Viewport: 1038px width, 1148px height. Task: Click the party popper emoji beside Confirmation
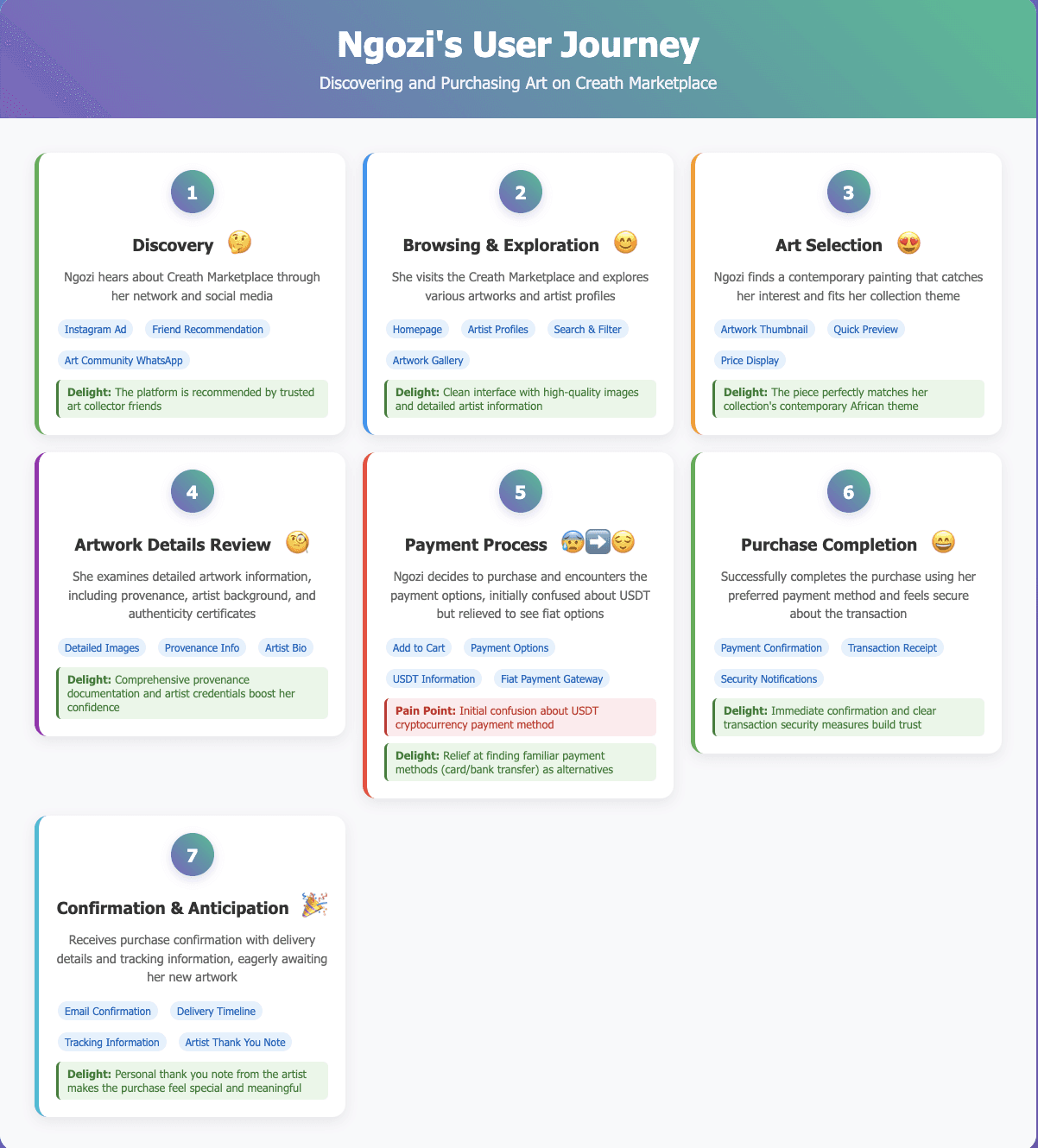tap(314, 906)
